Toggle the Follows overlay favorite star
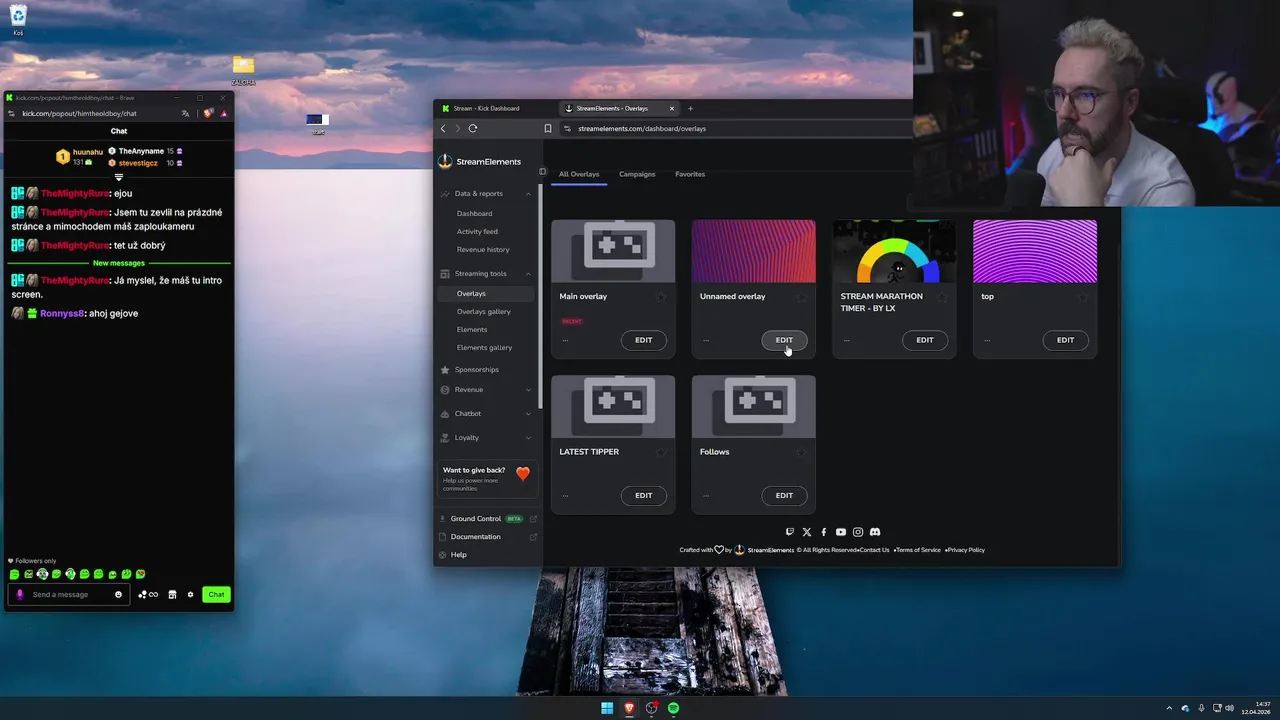This screenshot has height=720, width=1280. click(x=801, y=452)
